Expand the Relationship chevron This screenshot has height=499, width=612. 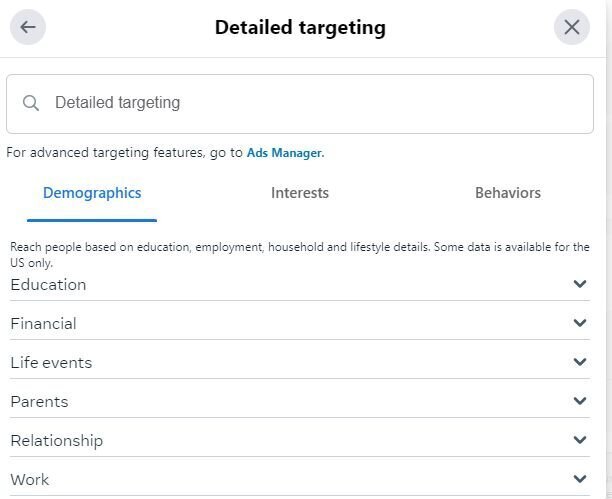(x=580, y=440)
